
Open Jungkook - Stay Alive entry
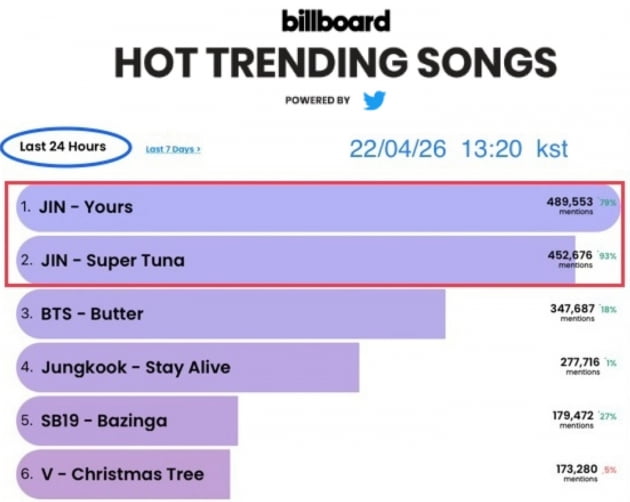tap(188, 367)
